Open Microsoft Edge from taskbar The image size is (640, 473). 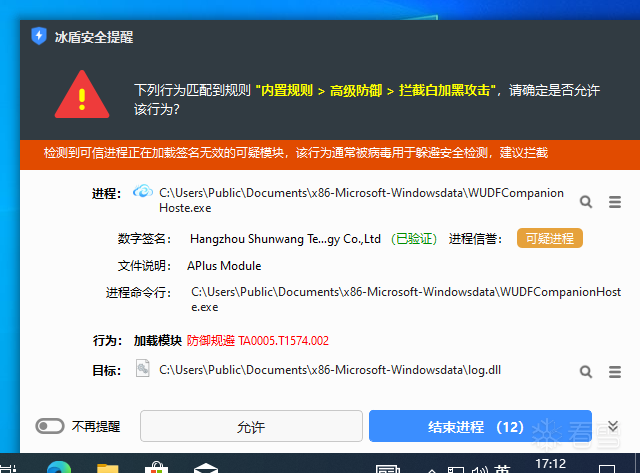[x=59, y=467]
